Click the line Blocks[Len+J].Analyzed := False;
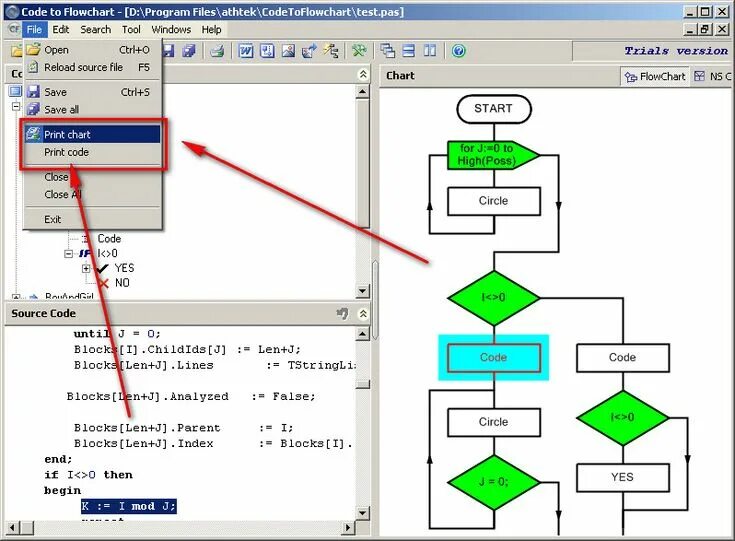 click(191, 397)
